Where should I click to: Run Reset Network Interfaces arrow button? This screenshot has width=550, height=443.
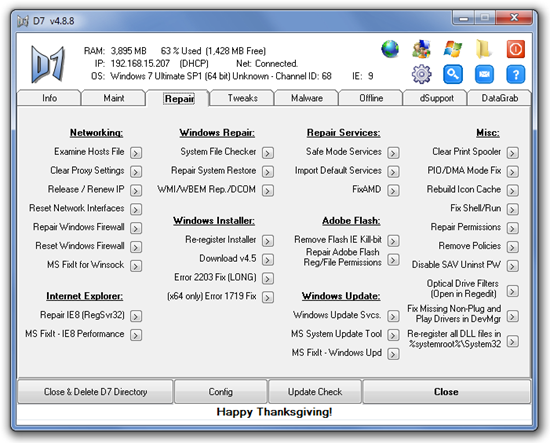(136, 209)
